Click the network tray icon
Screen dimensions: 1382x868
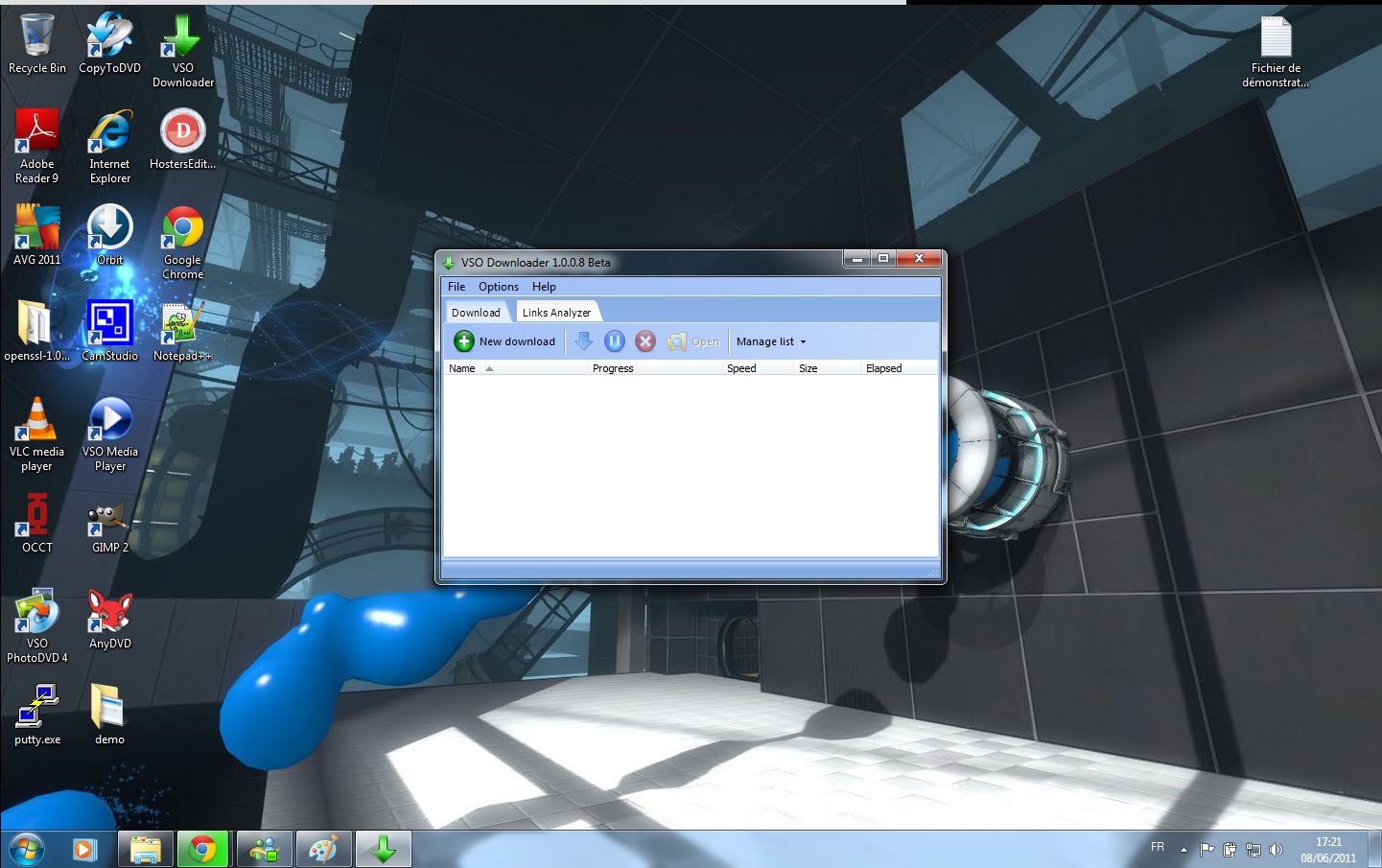tap(1253, 850)
